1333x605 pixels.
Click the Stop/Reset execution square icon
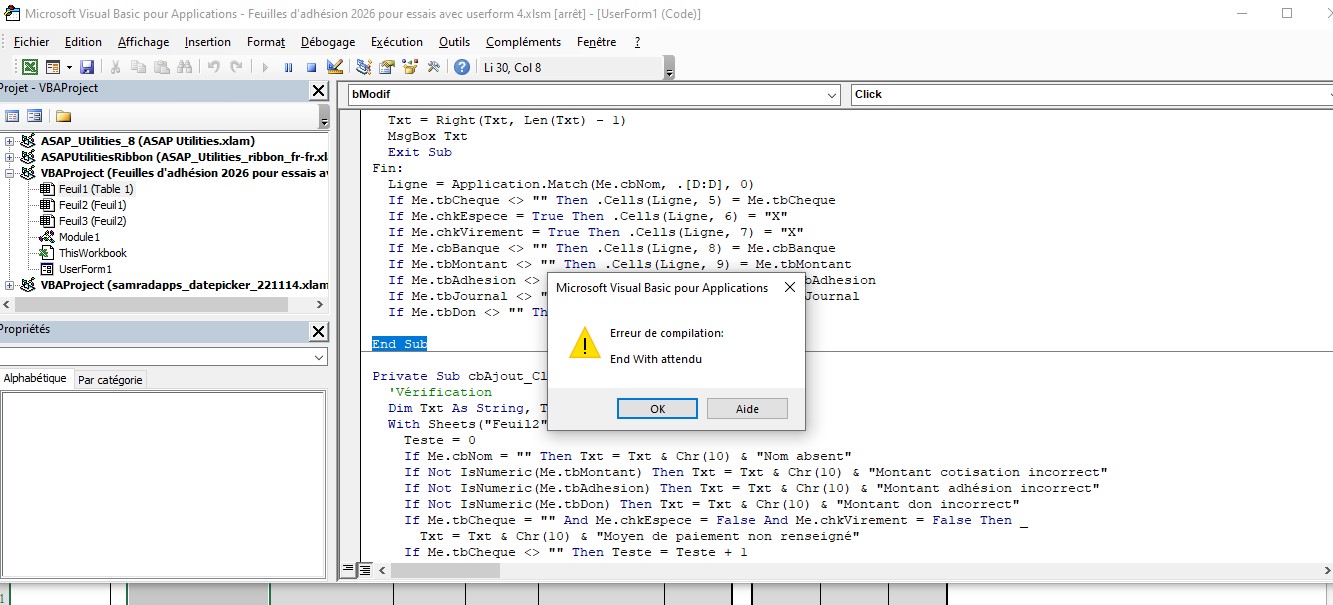[x=311, y=67]
